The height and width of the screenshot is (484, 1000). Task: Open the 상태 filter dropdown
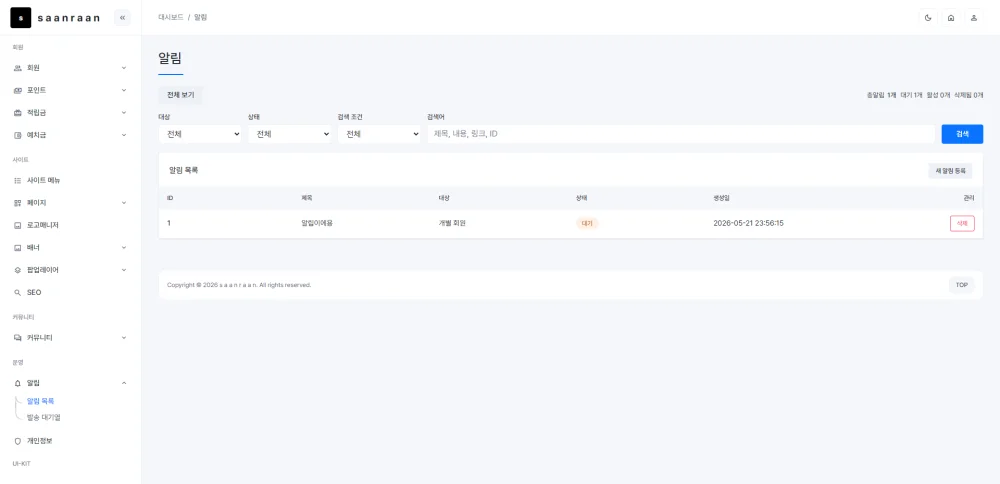(290, 134)
